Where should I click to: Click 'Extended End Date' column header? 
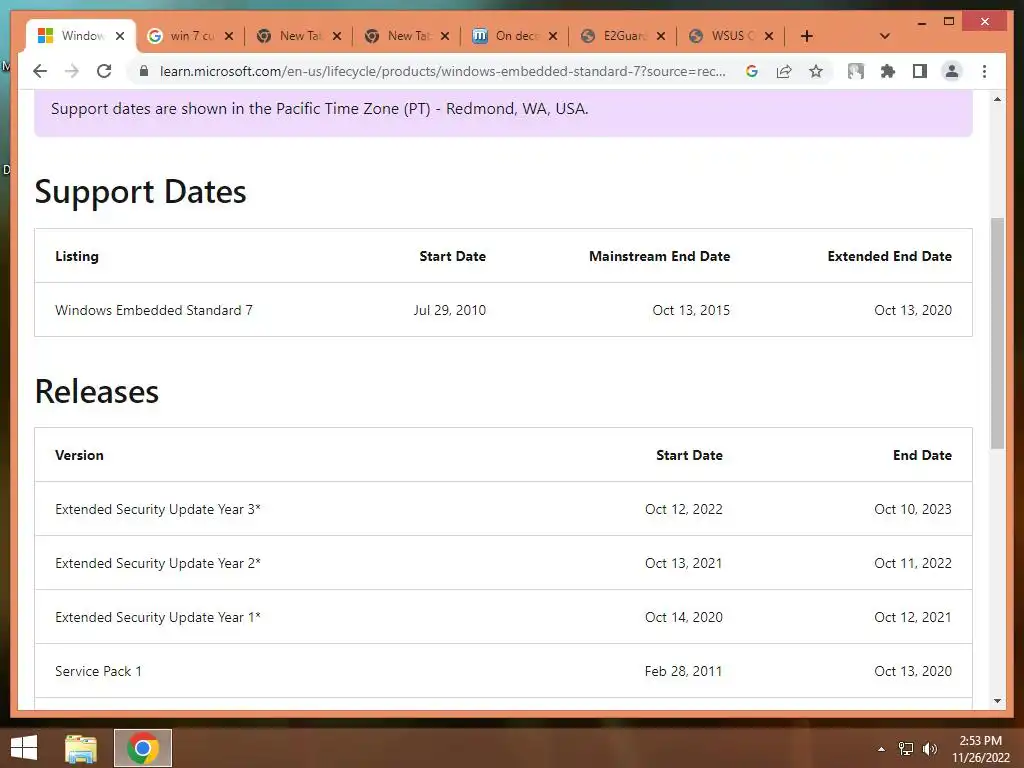click(x=889, y=256)
